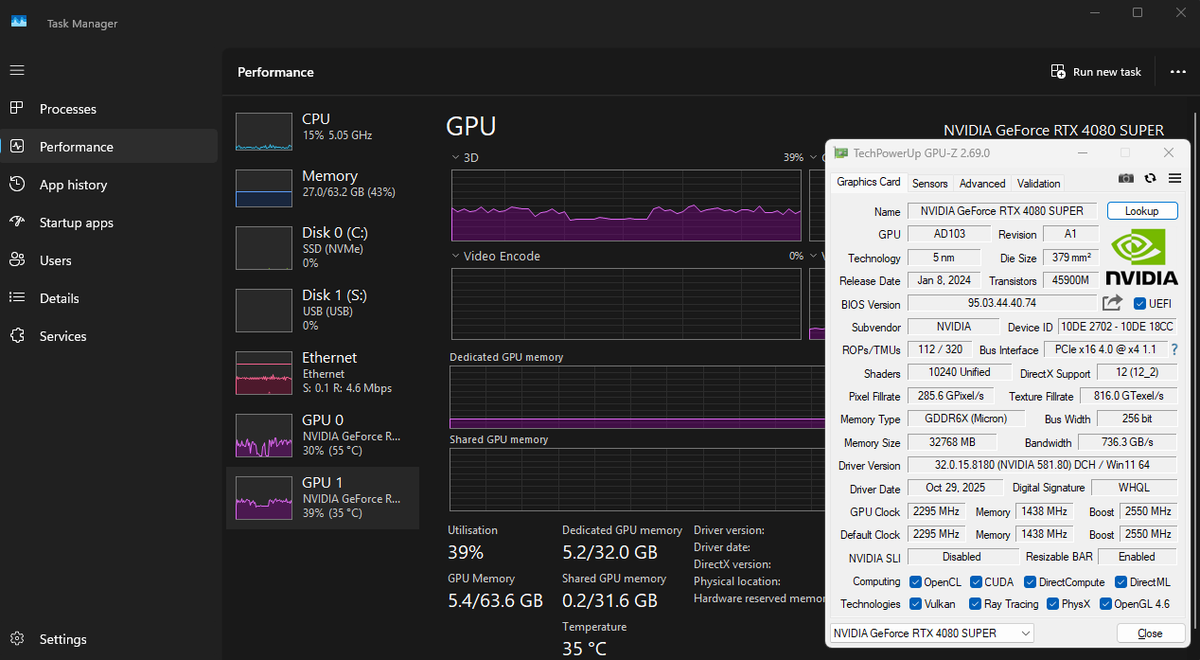Screen dimensions: 1200x660
Task: Select GPU 1 performance item
Action: tap(323, 497)
